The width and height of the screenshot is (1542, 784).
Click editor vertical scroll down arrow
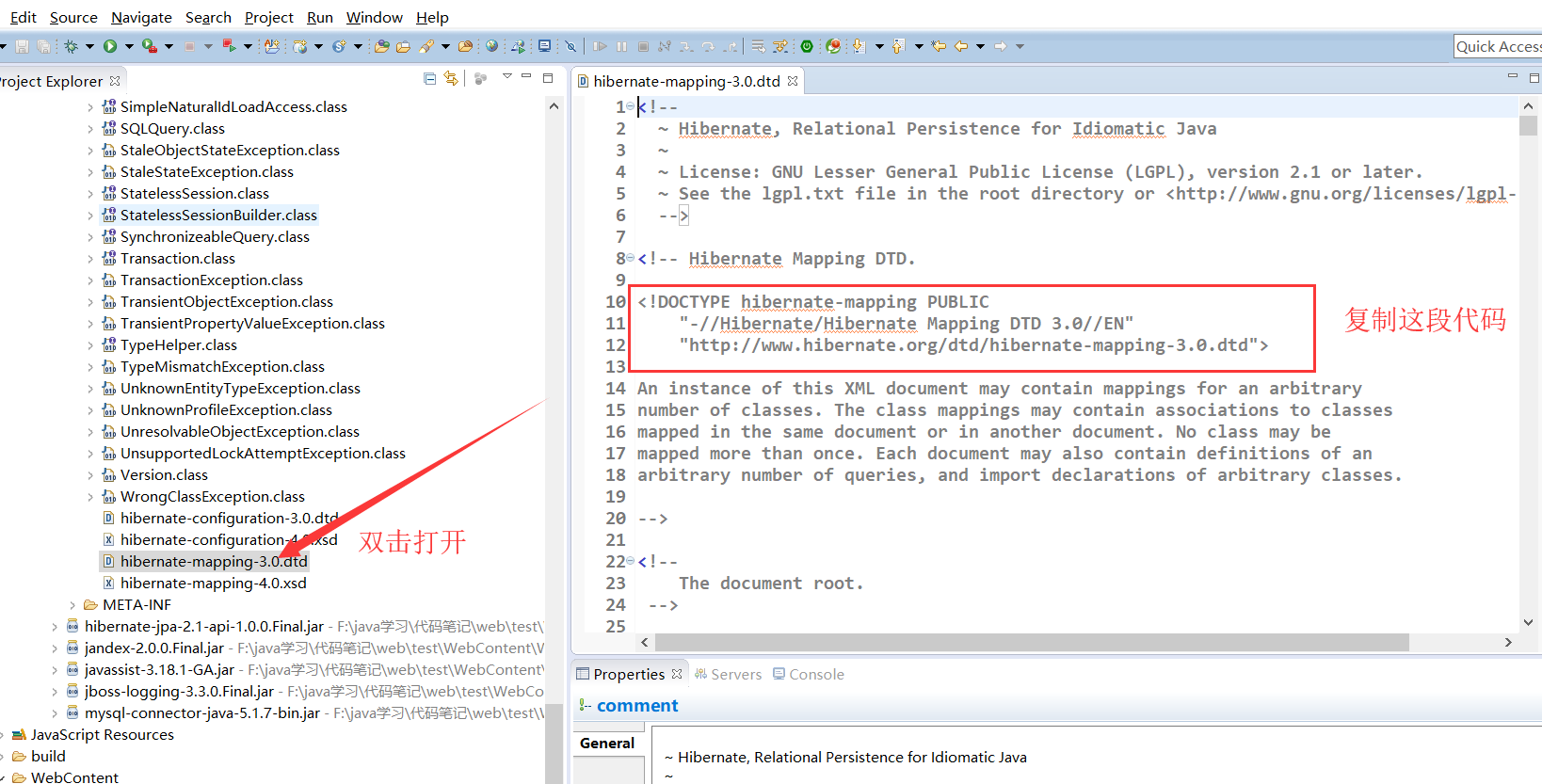1528,622
